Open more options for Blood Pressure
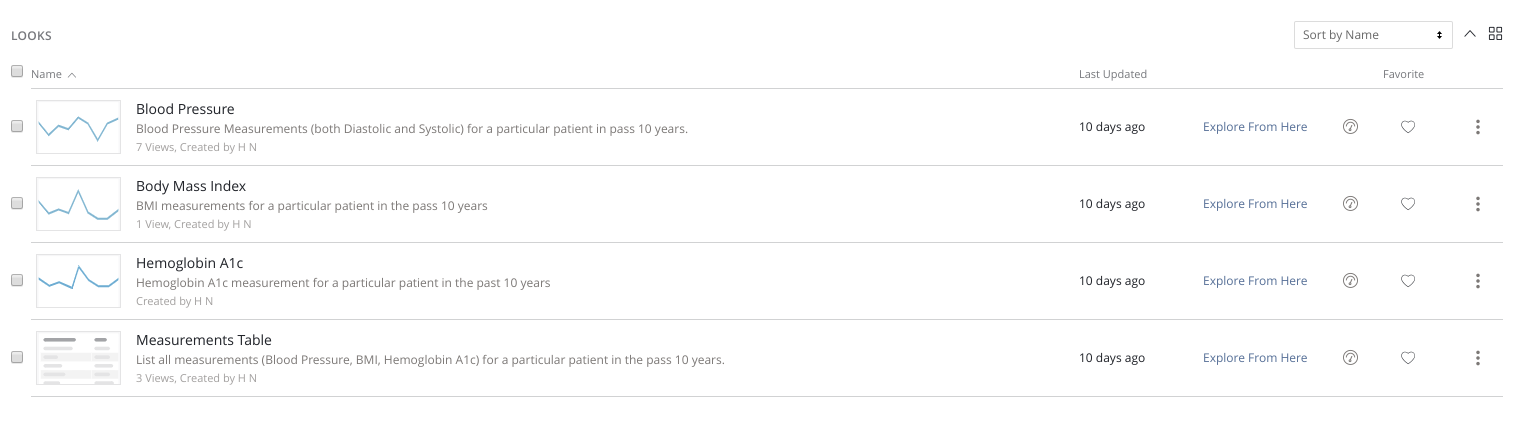This screenshot has height=435, width=1529. (x=1478, y=127)
